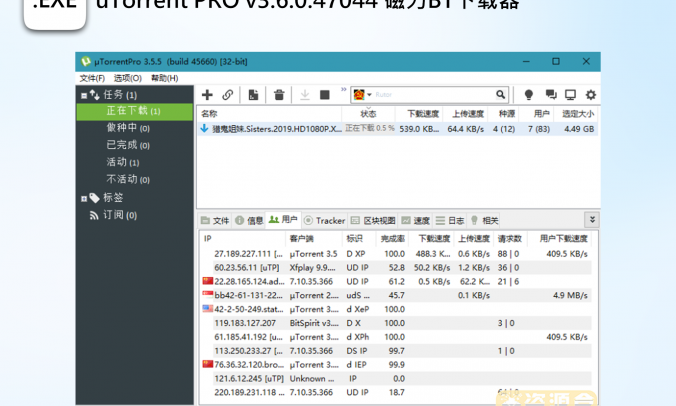676x406 pixels.
Task: Select peer 61.185.41.192 row
Action: tap(397, 337)
